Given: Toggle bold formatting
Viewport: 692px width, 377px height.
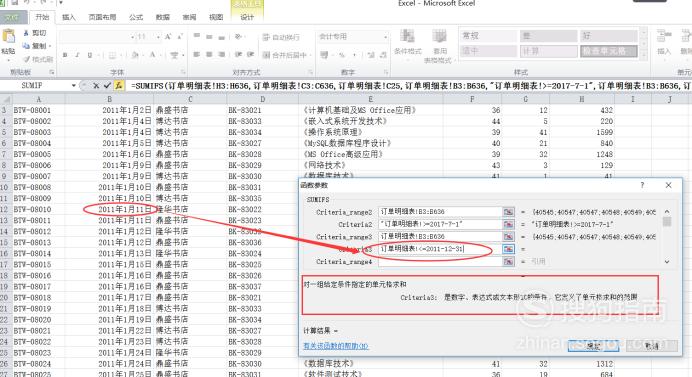Looking at the screenshot, I should (x=65, y=55).
